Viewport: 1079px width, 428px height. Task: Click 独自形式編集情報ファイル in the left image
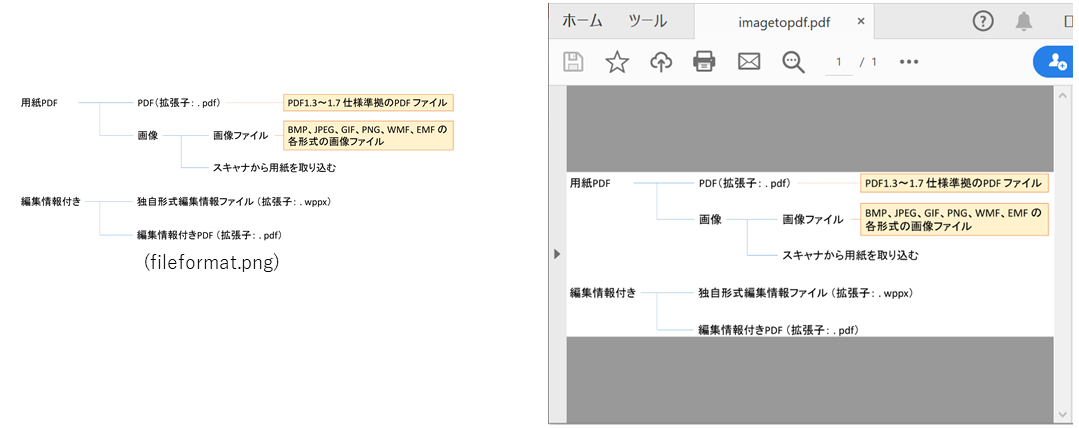234,201
